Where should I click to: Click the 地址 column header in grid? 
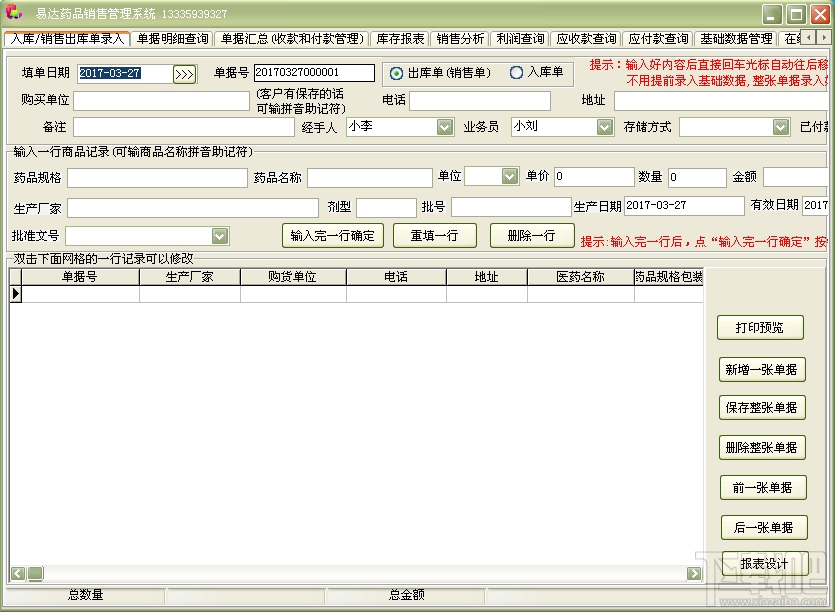[487, 276]
